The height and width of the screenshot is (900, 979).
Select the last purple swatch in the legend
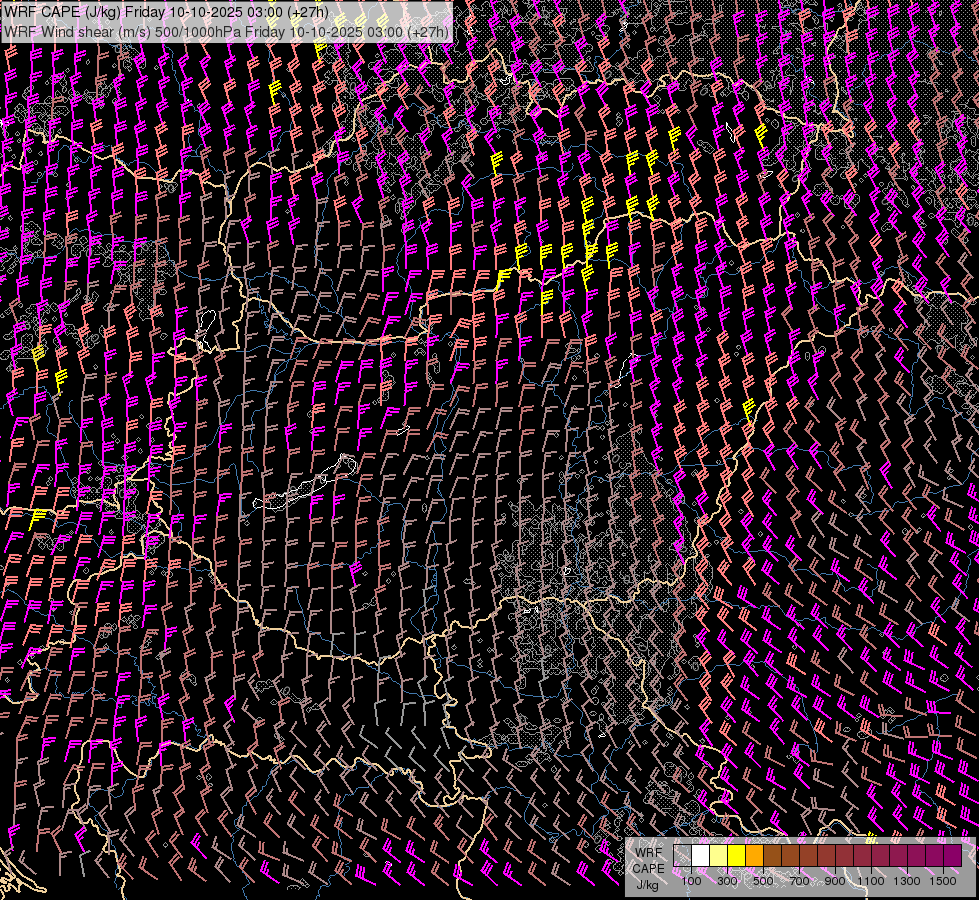pos(952,856)
